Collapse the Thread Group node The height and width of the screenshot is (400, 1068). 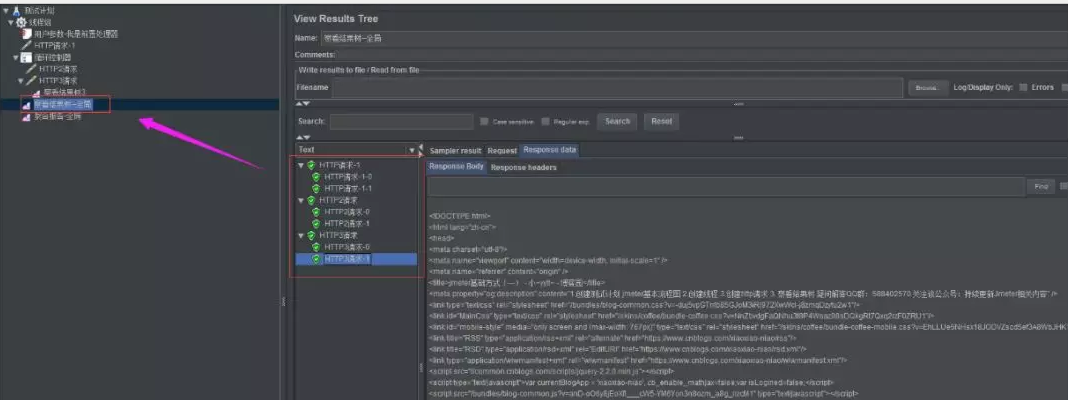pos(11,22)
